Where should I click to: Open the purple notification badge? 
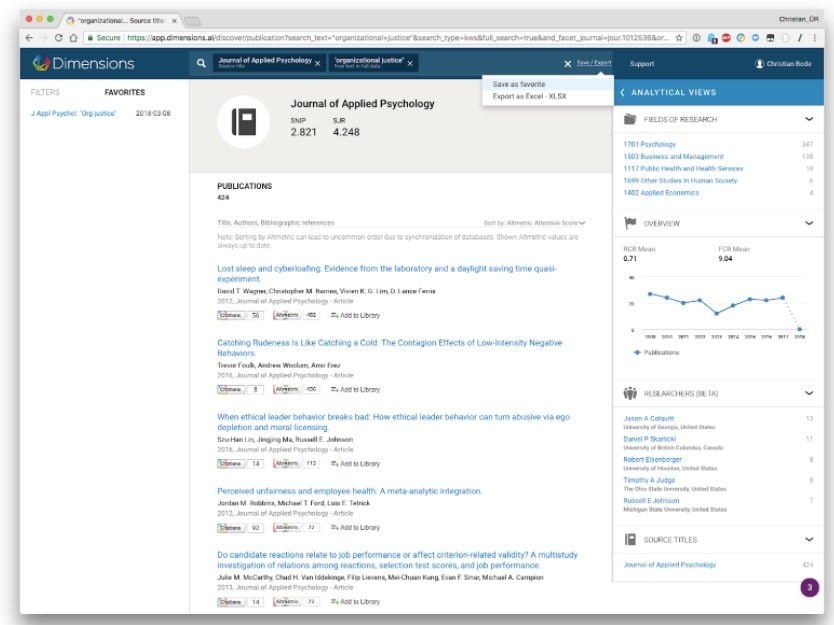808,587
